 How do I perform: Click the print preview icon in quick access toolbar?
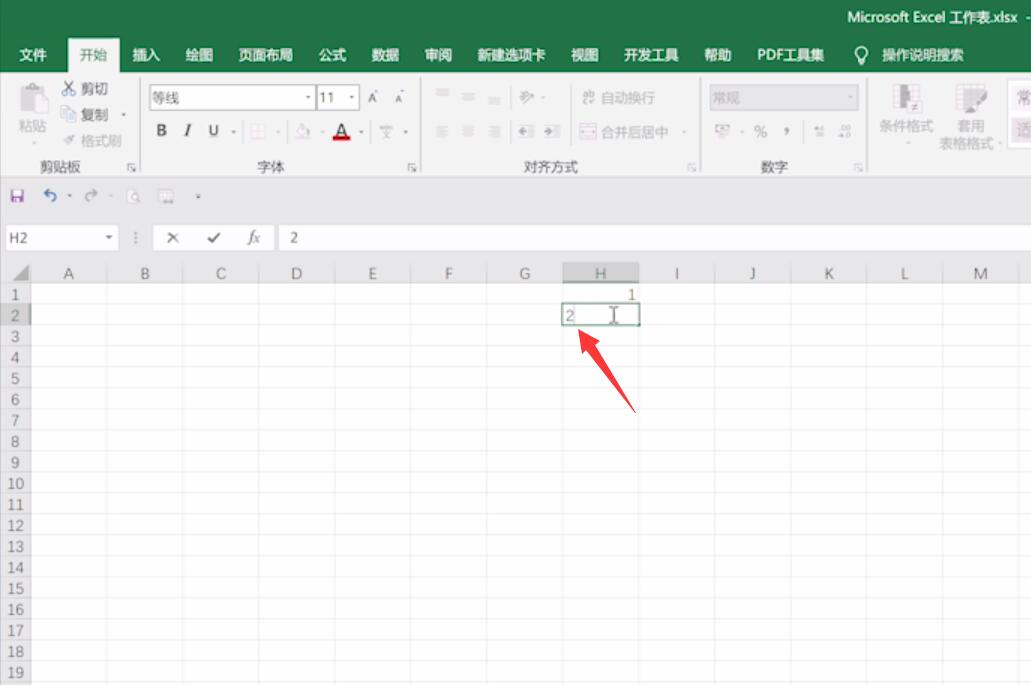(133, 197)
